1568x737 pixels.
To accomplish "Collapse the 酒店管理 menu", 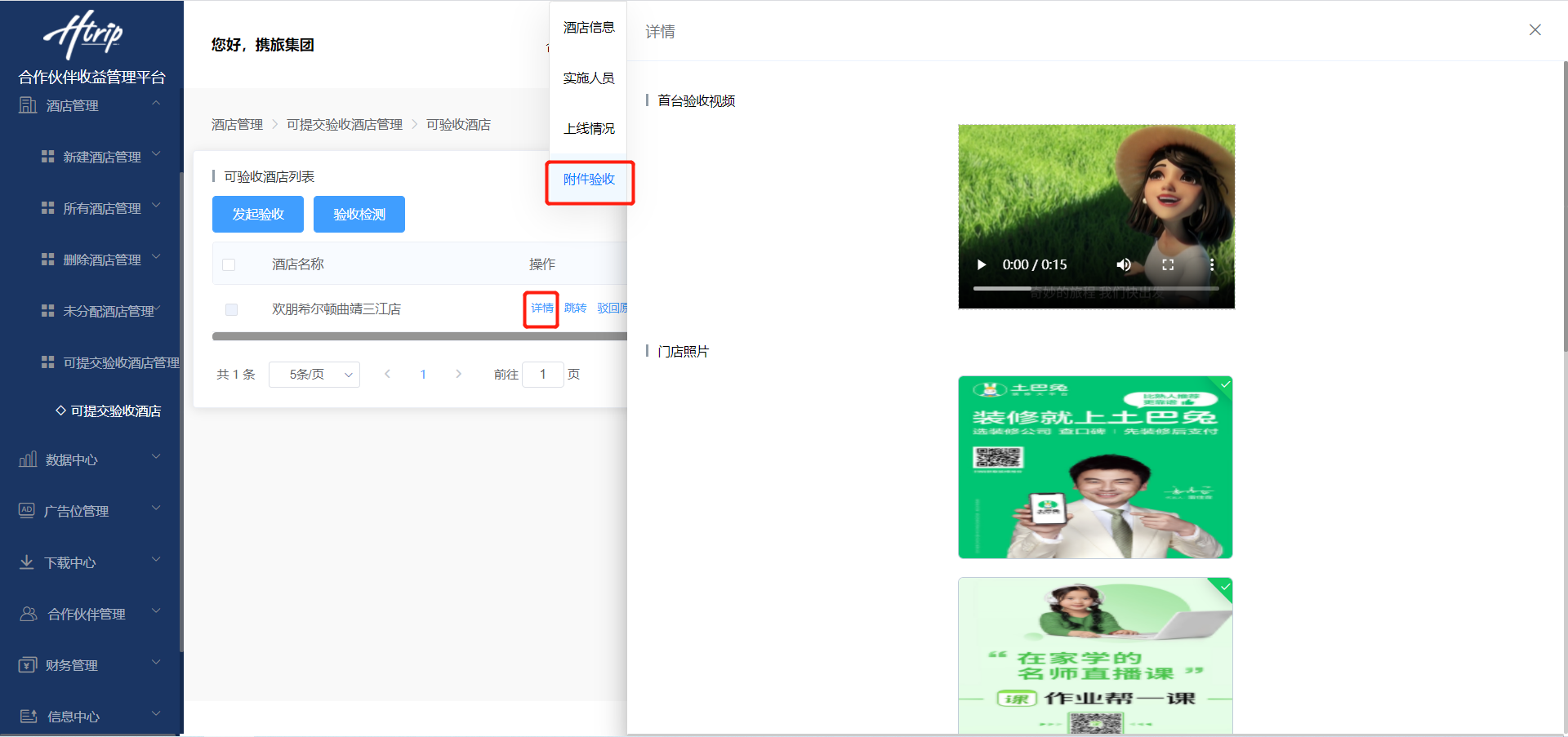I will [156, 103].
